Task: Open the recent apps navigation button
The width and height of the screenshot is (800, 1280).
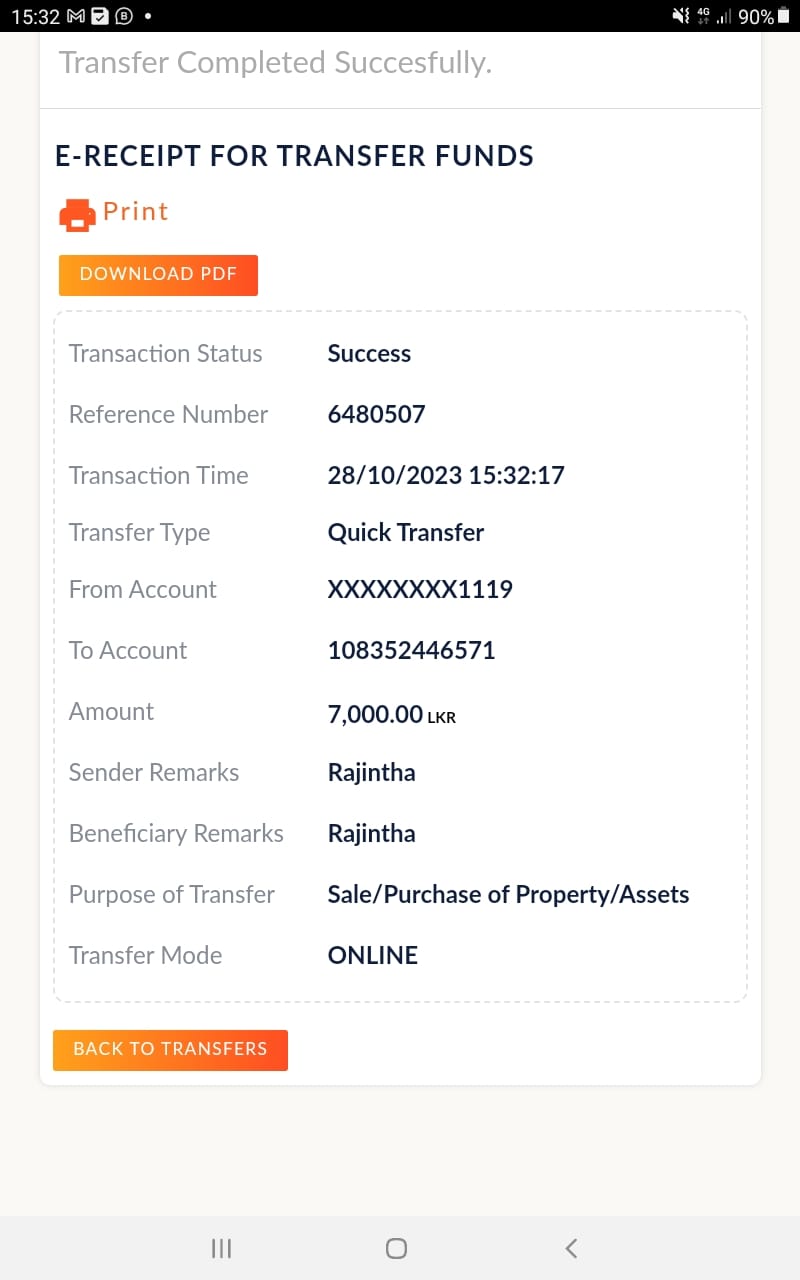Action: click(x=222, y=1247)
